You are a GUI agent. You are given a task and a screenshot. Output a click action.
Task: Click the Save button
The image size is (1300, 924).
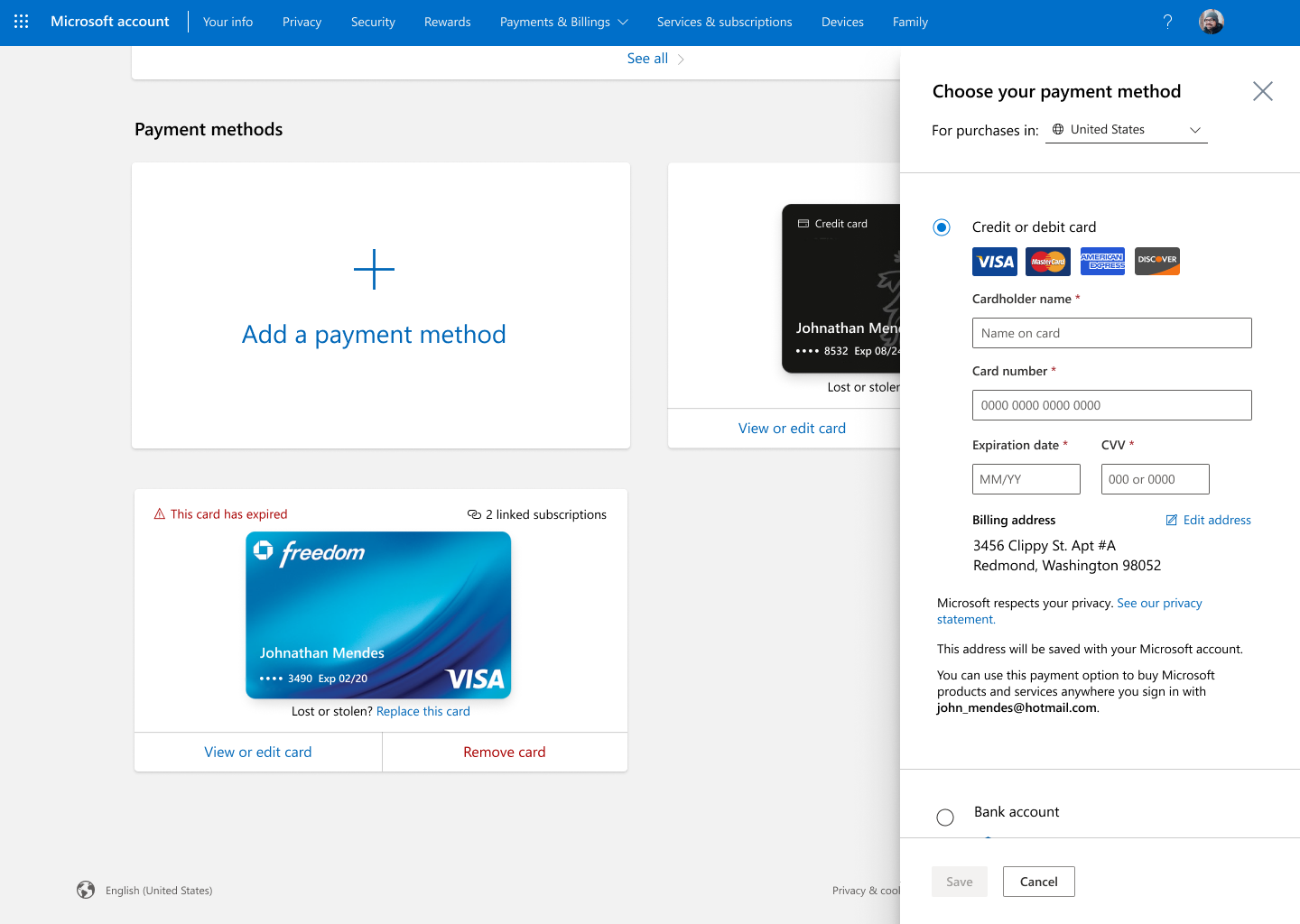960,882
